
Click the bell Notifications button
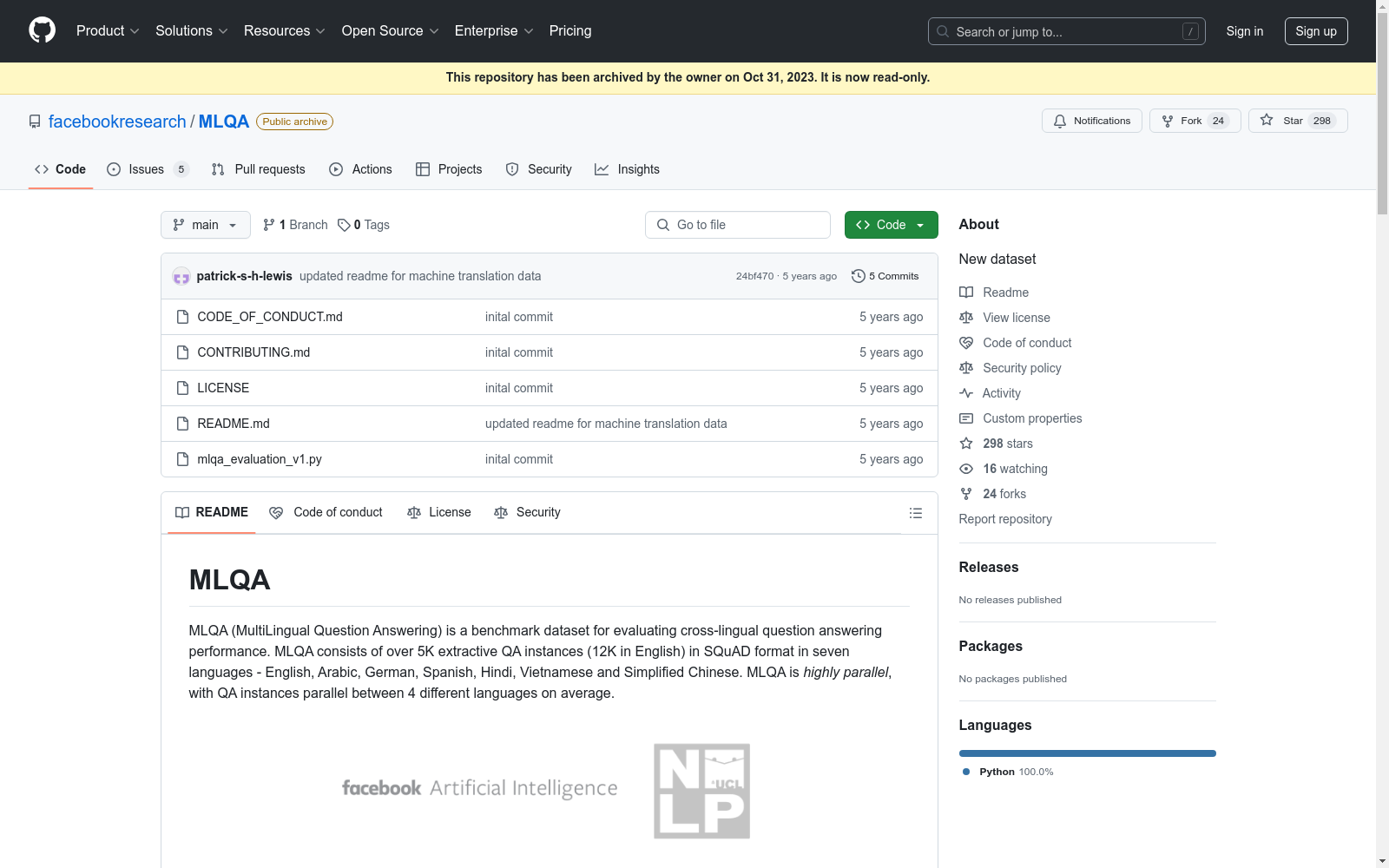tap(1092, 121)
